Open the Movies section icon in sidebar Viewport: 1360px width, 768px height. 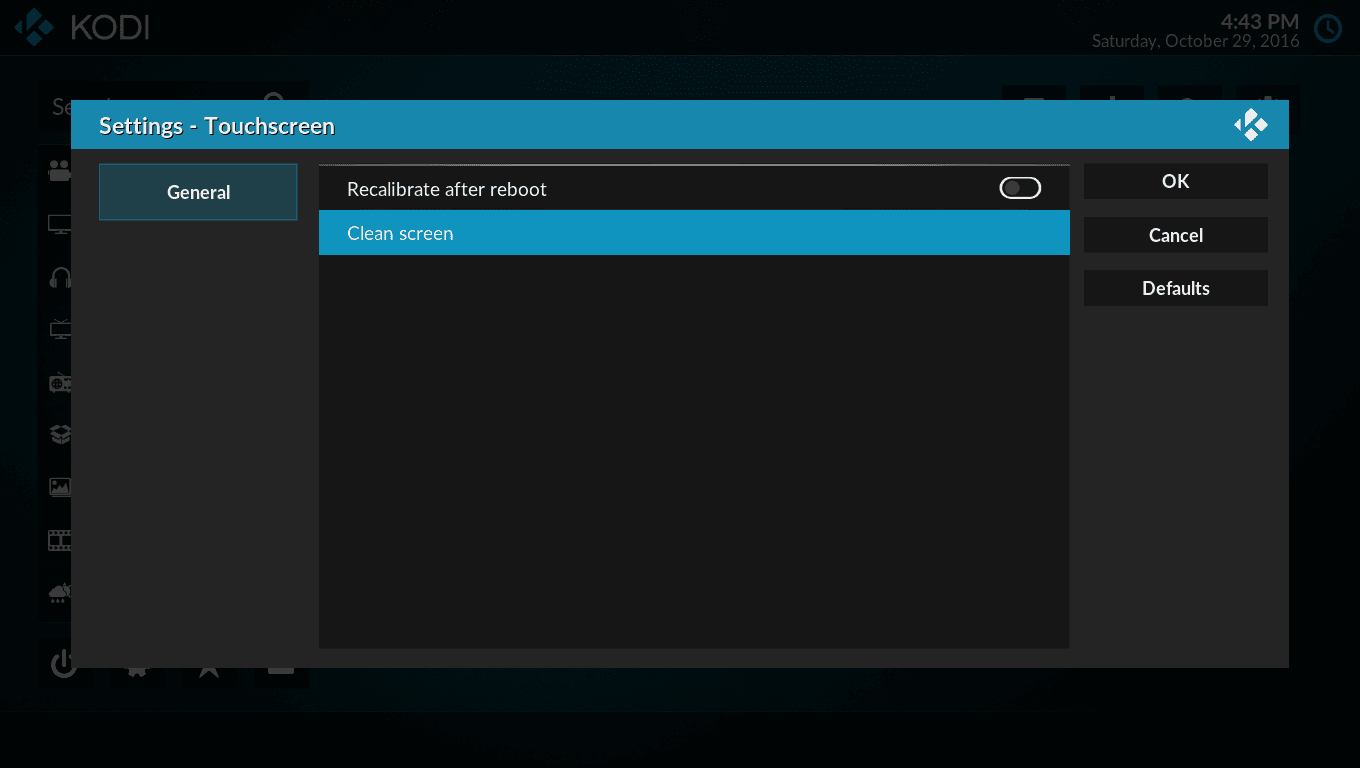click(60, 171)
